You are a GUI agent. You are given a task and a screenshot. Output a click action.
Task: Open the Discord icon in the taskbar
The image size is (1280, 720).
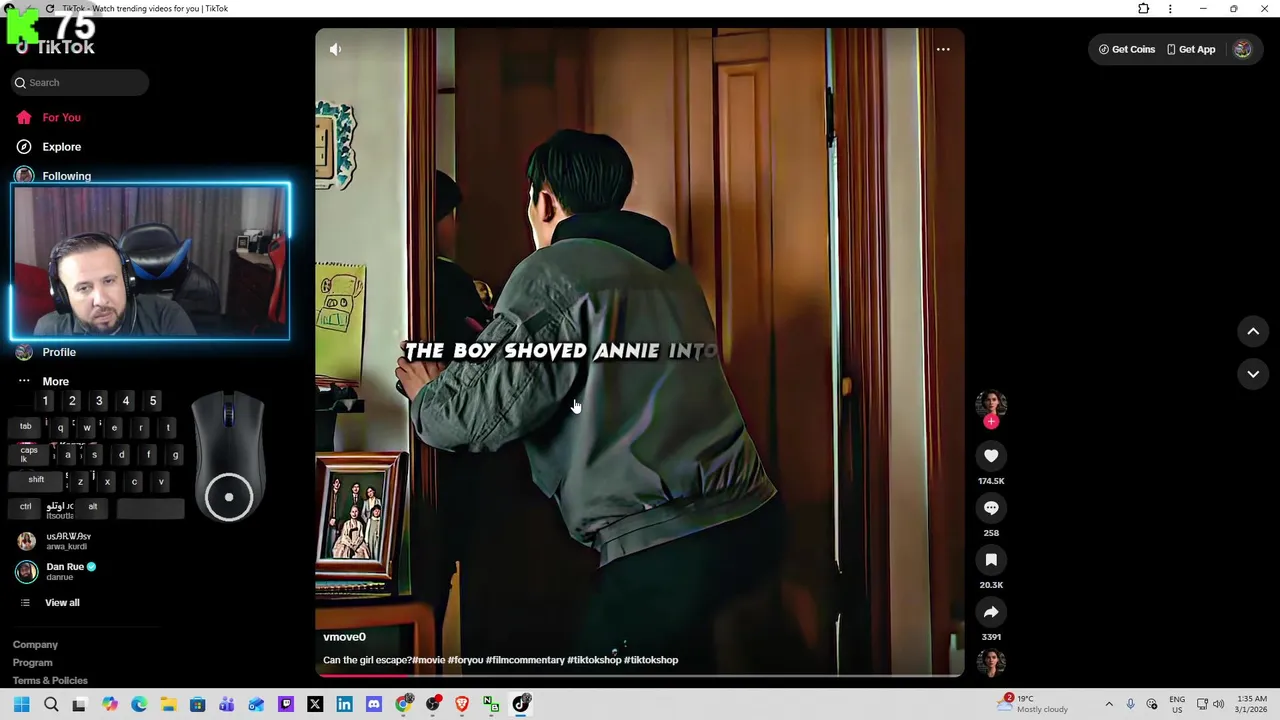(x=374, y=704)
